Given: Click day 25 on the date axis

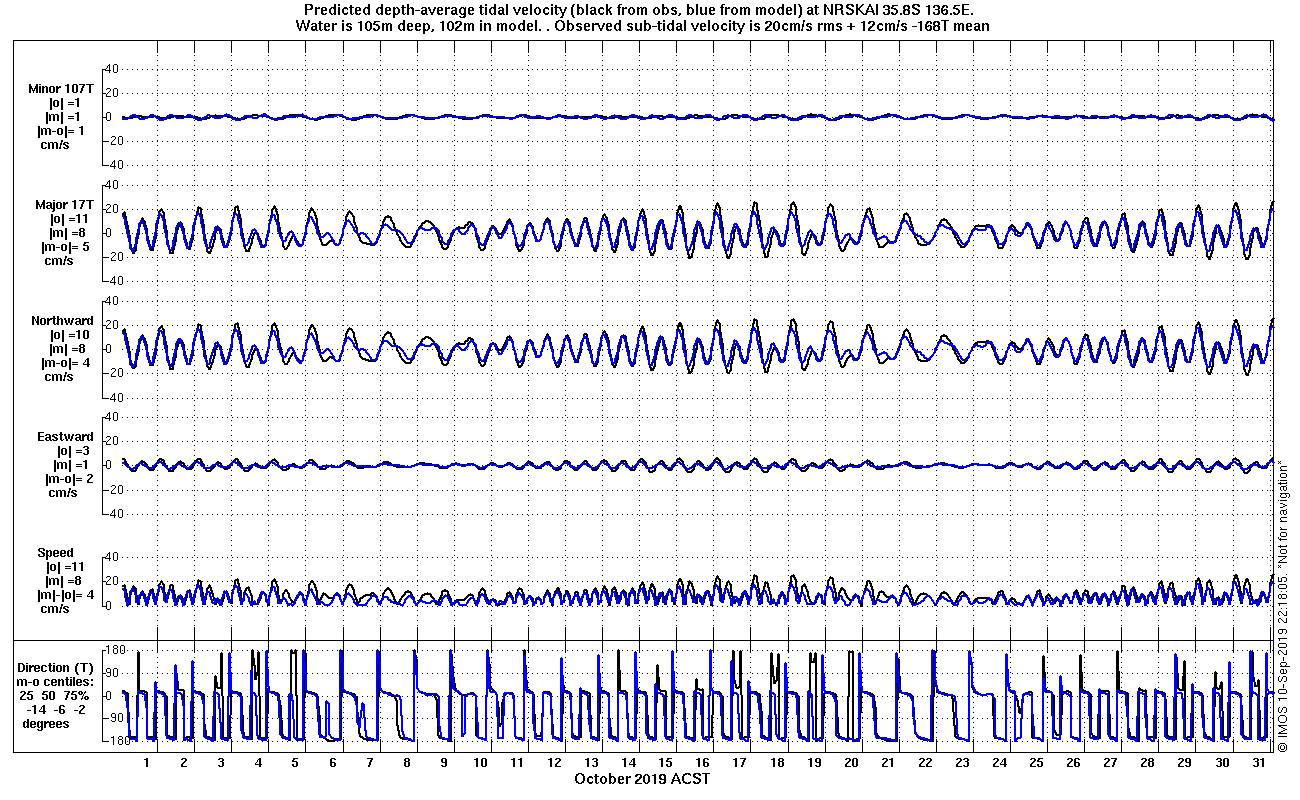Looking at the screenshot, I should [x=1037, y=763].
